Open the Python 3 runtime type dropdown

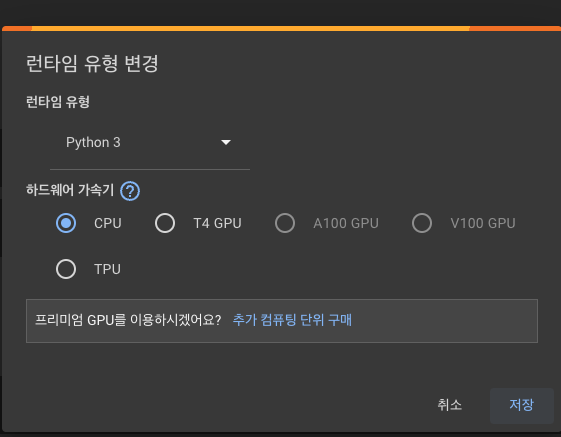point(150,142)
